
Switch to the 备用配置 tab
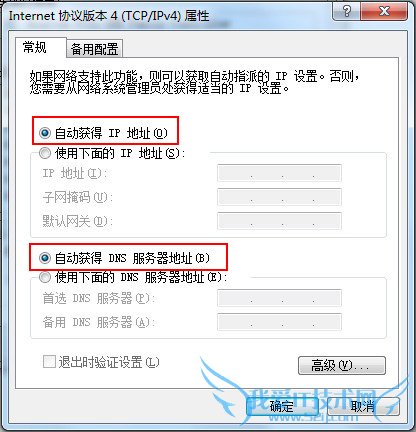pyautogui.click(x=94, y=49)
